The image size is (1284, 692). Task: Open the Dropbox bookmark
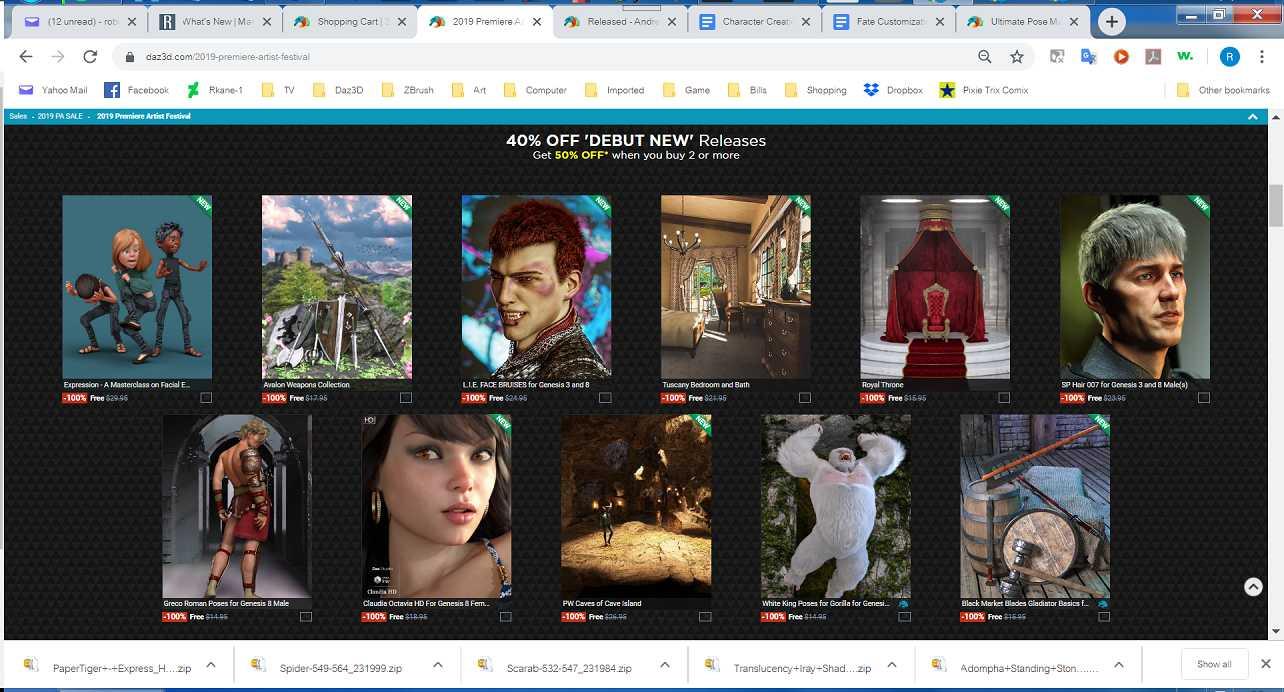coord(893,90)
